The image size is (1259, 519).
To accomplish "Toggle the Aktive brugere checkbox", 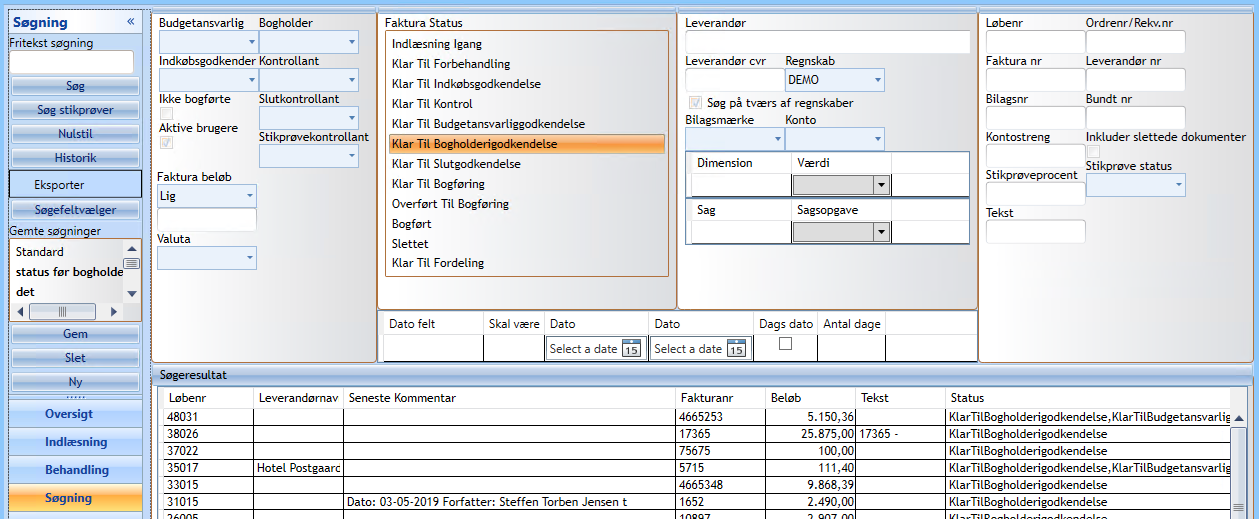I will tap(166, 143).
